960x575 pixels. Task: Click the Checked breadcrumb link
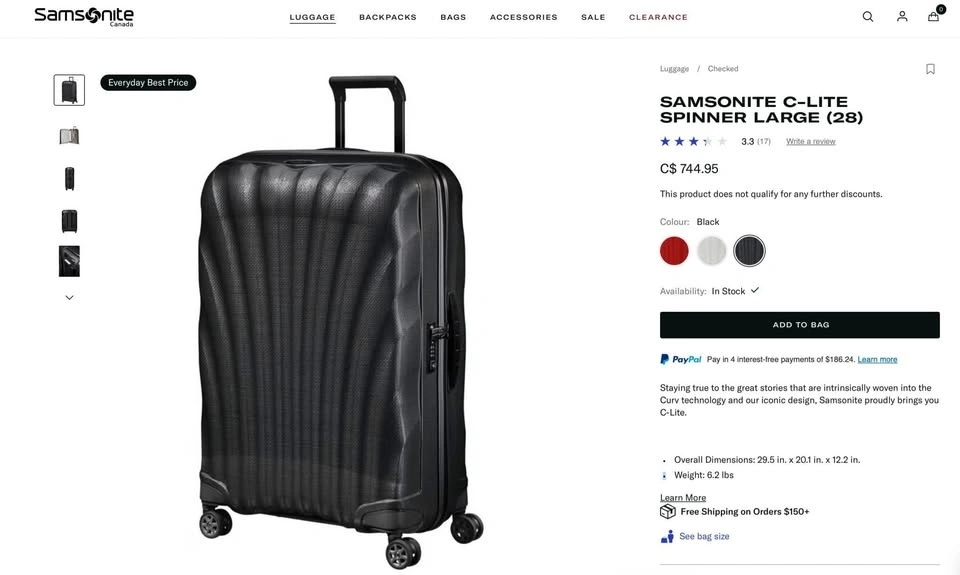[x=723, y=69]
